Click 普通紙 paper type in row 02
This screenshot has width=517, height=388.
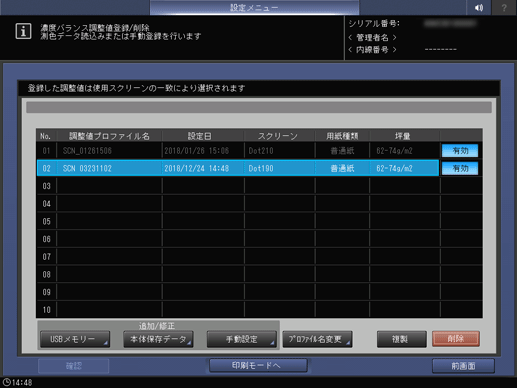(342, 168)
